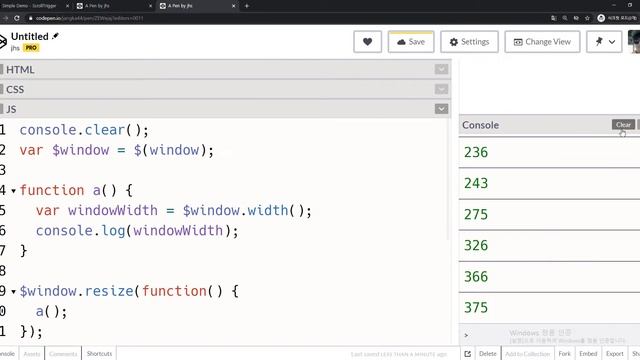Click the user avatar at top right
Image resolution: width=640 pixels, height=360 pixels.
[634, 42]
